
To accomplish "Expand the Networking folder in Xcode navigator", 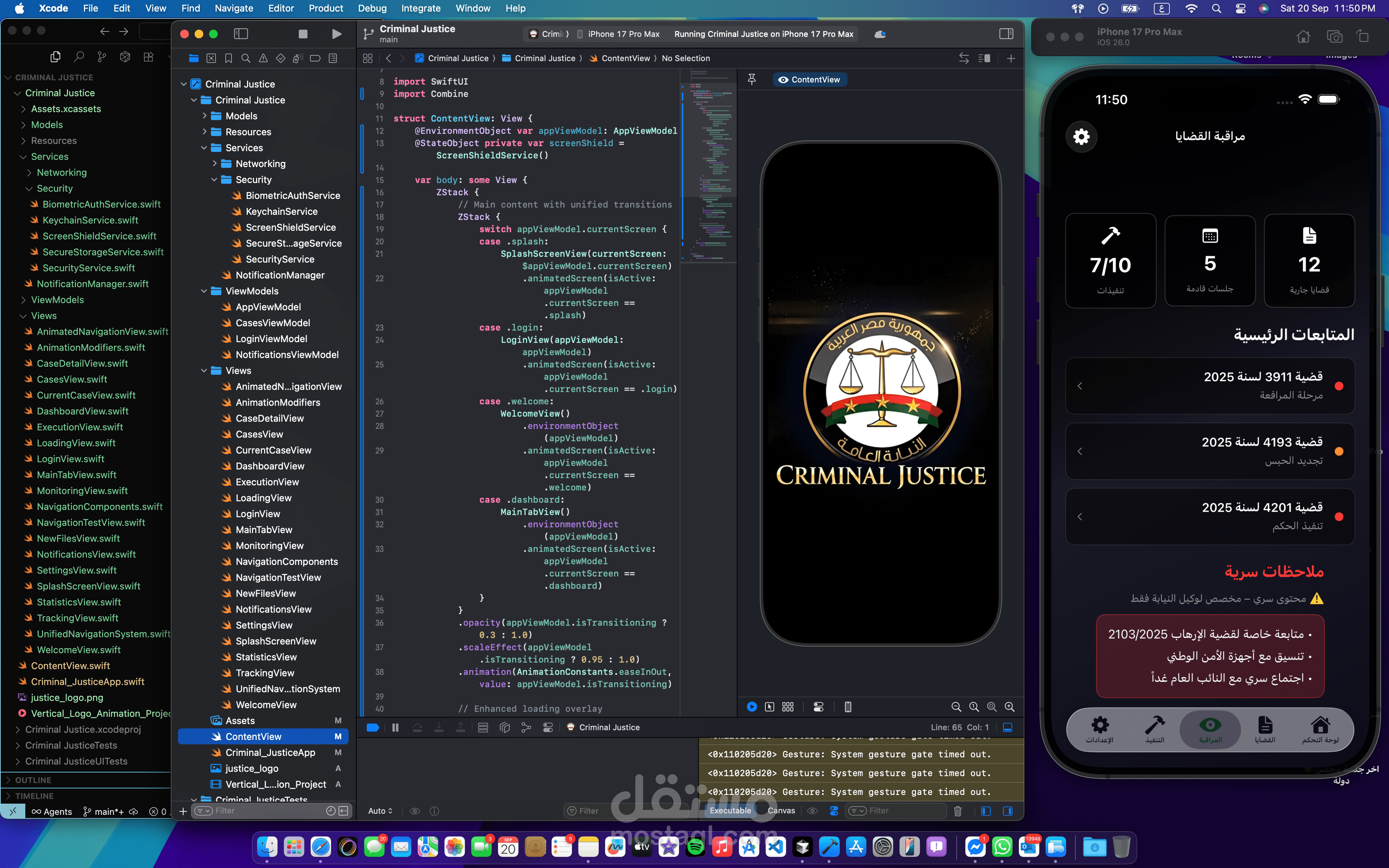I will 214,163.
